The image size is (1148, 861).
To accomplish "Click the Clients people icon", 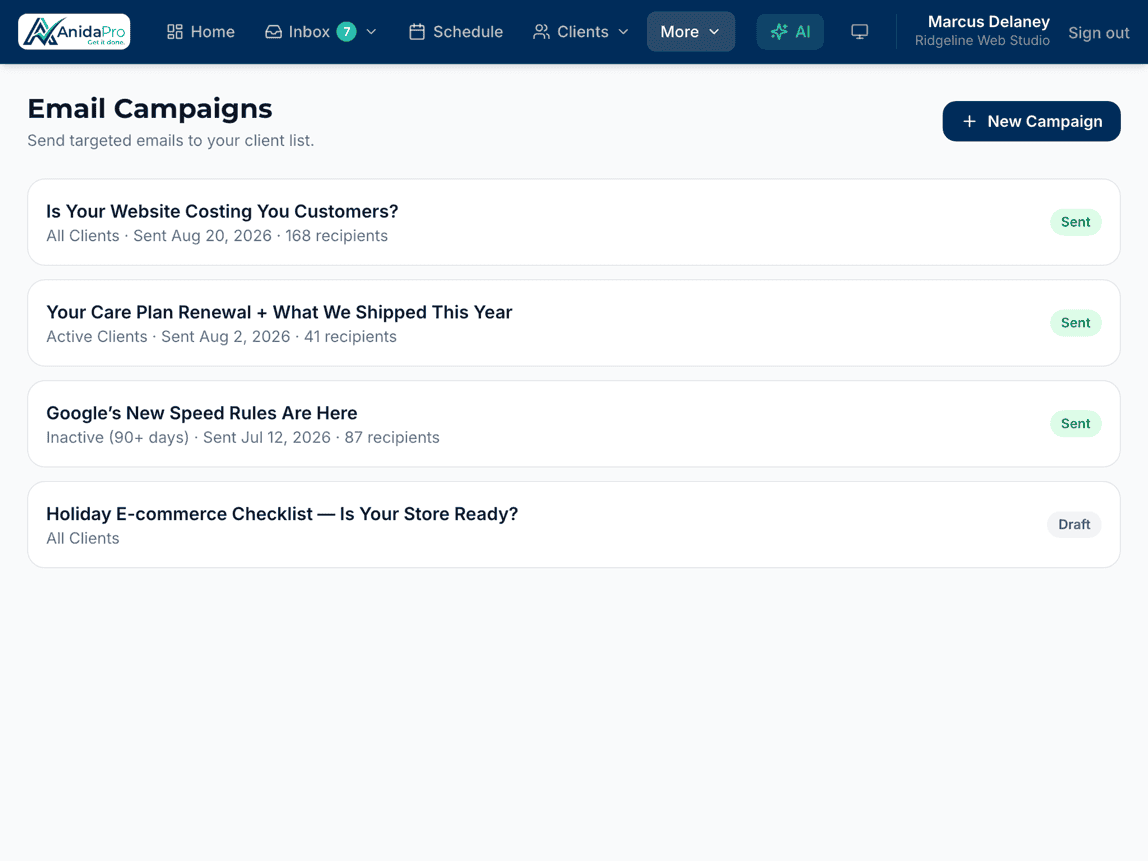I will coord(541,31).
